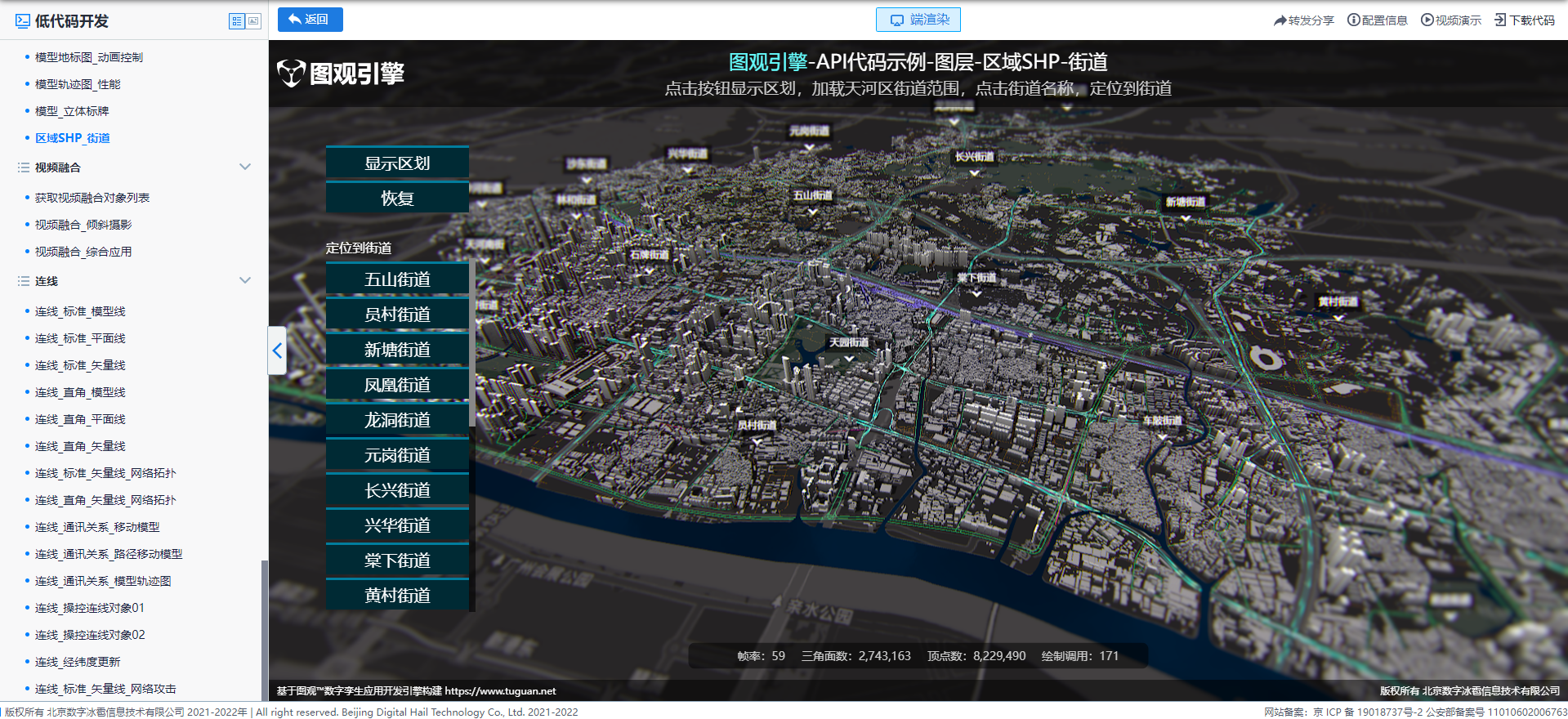Click the 图观引擎 logo in the scene
This screenshot has height=719, width=1568.
[x=341, y=74]
